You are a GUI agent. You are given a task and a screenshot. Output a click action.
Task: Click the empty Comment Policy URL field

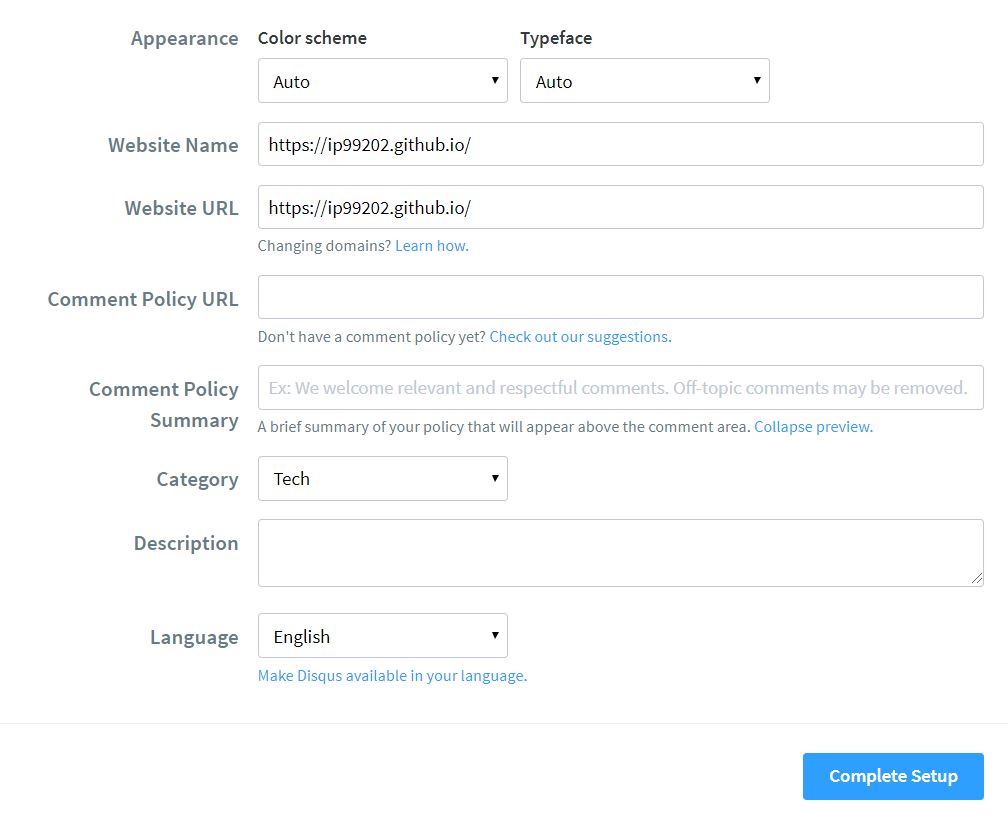pos(620,296)
